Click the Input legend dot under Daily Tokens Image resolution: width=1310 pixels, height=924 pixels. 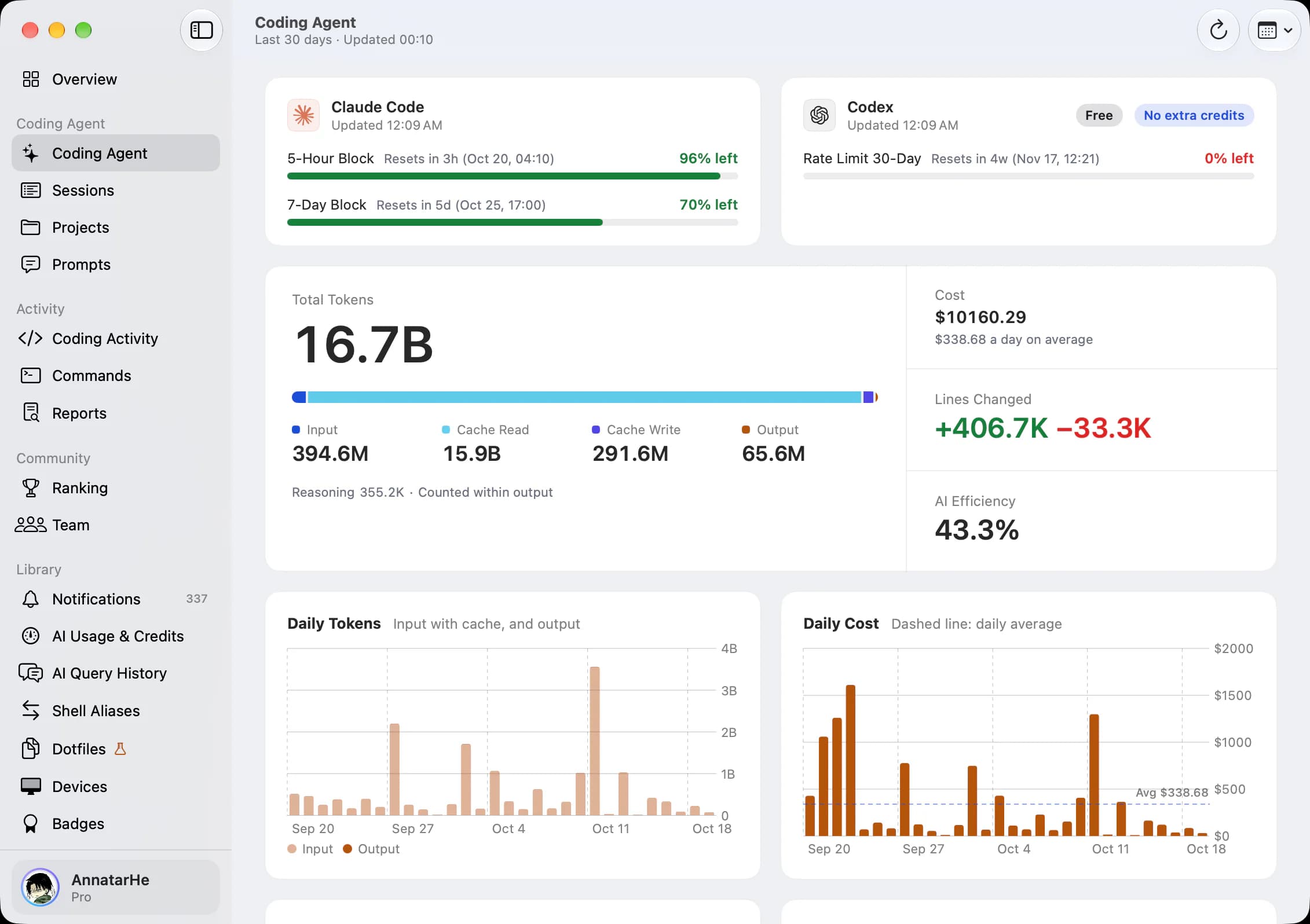click(292, 849)
